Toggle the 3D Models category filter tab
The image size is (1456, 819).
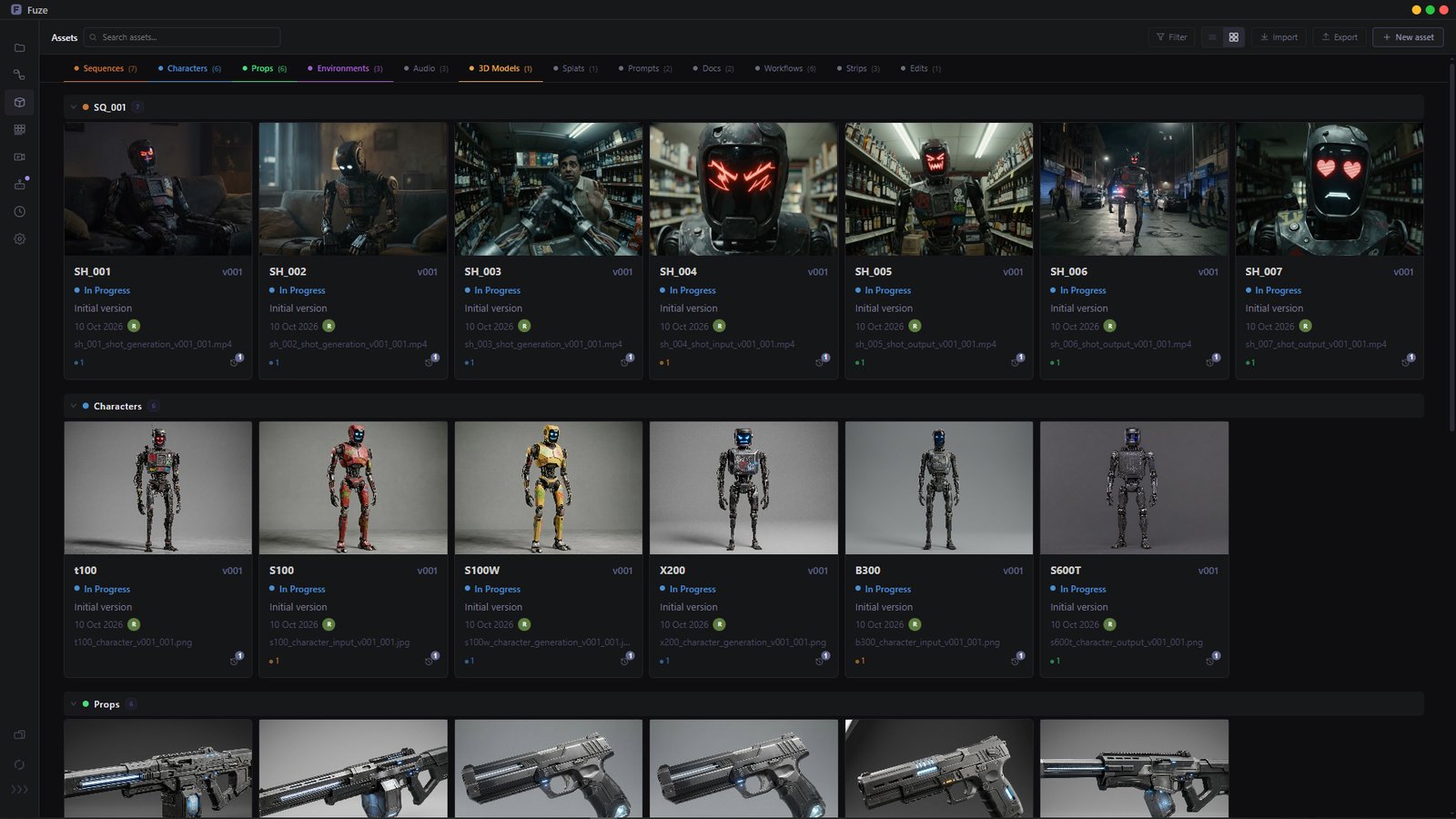500,68
